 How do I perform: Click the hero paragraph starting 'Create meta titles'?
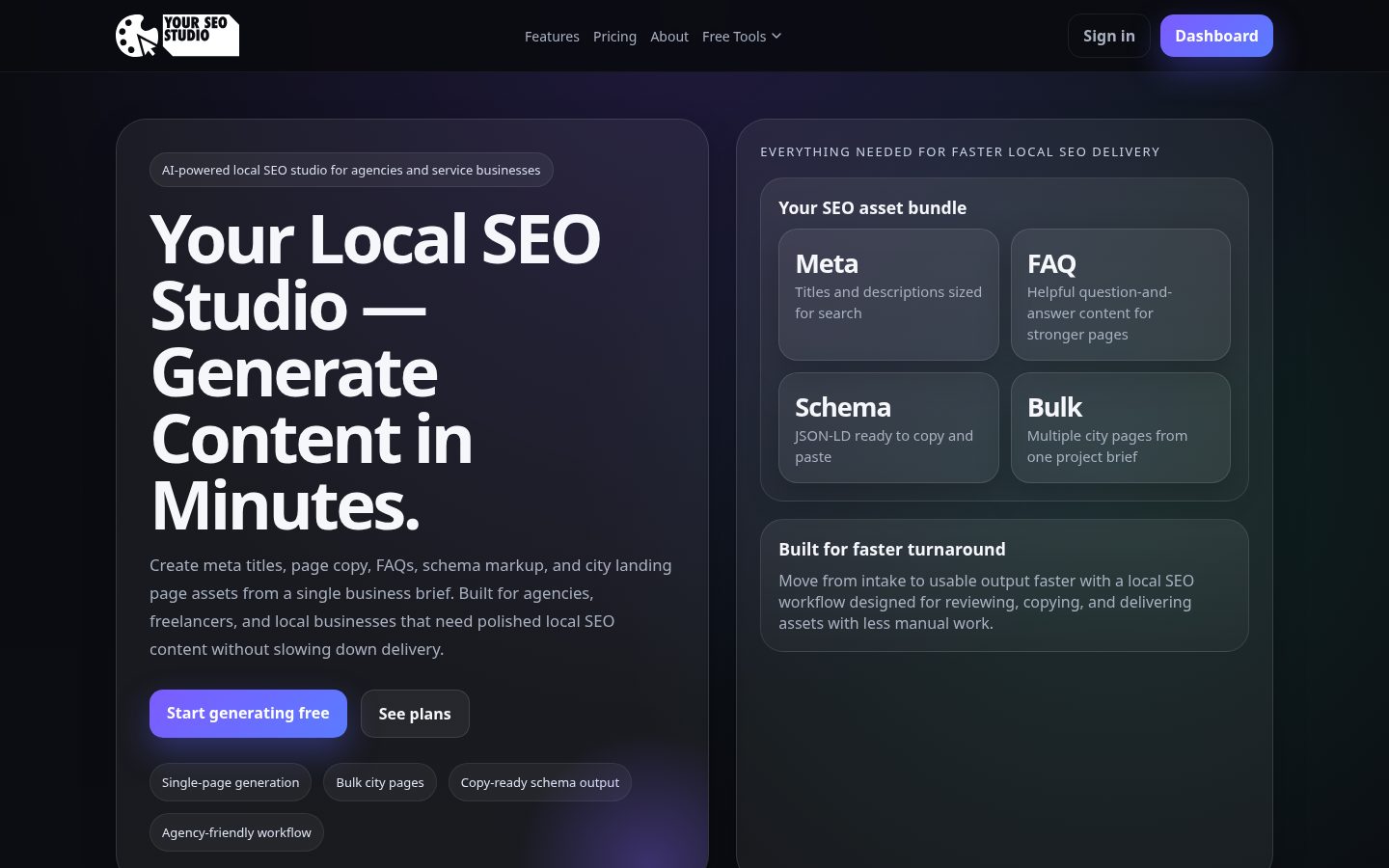pos(411,607)
